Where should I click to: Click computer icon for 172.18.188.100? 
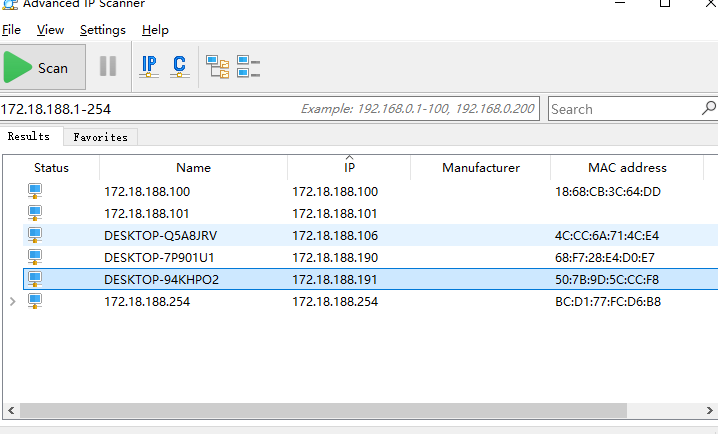(x=35, y=191)
